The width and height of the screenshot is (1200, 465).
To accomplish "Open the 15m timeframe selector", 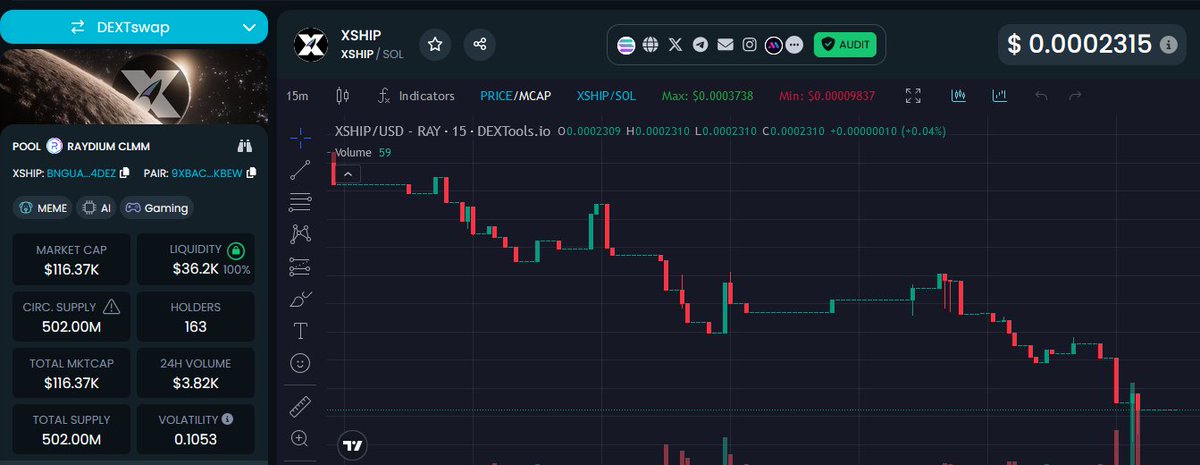I will pos(297,96).
